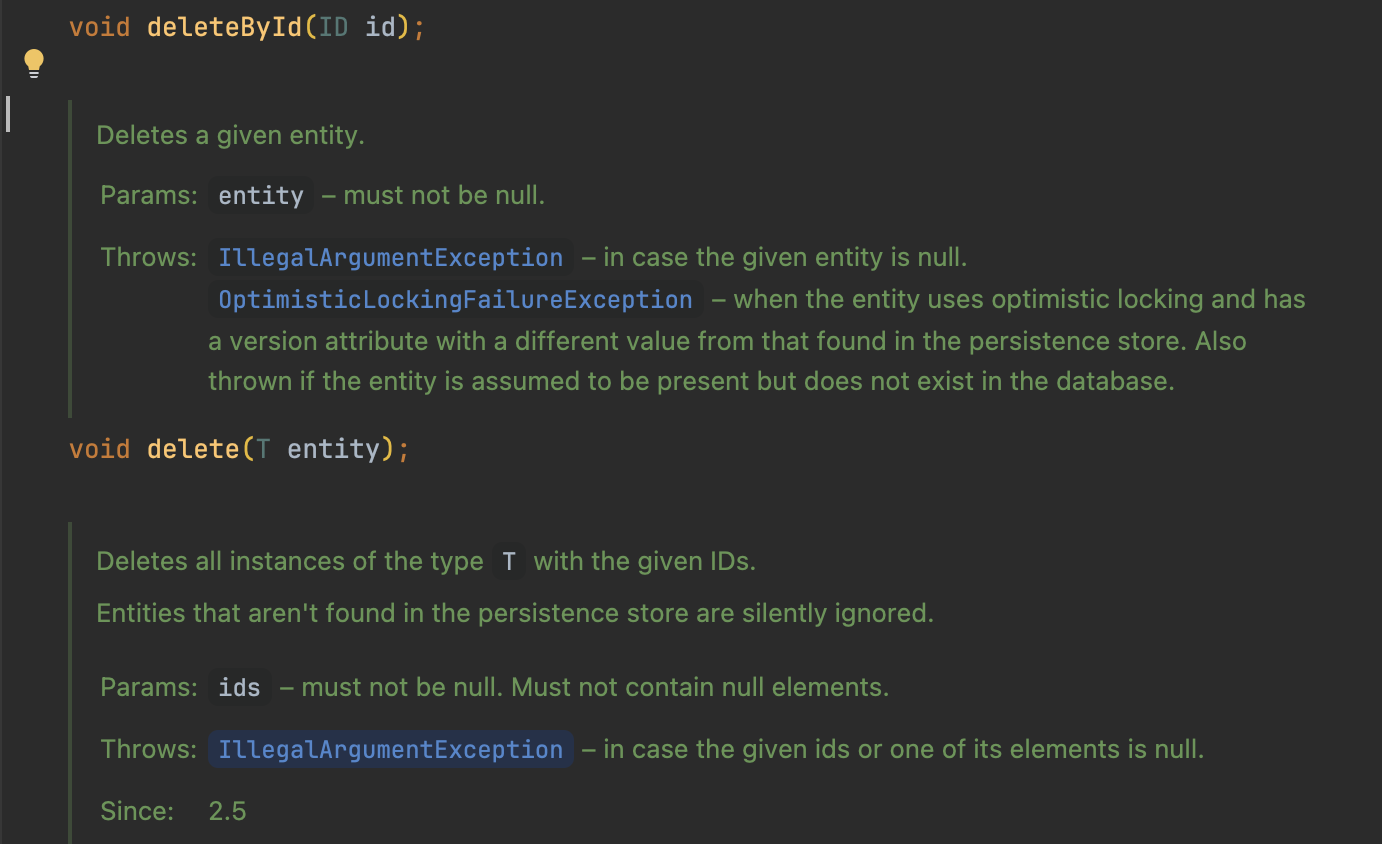Click the T type parameter in delete signature
This screenshot has width=1382, height=844.
262,448
